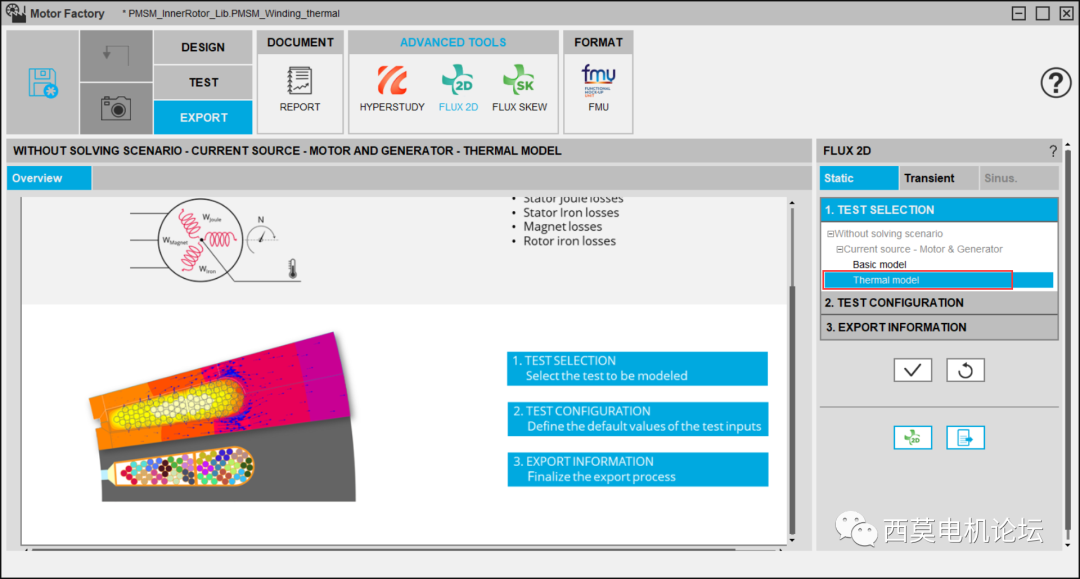This screenshot has width=1080, height=579.
Task: Click the save project disk icon
Action: (x=43, y=82)
